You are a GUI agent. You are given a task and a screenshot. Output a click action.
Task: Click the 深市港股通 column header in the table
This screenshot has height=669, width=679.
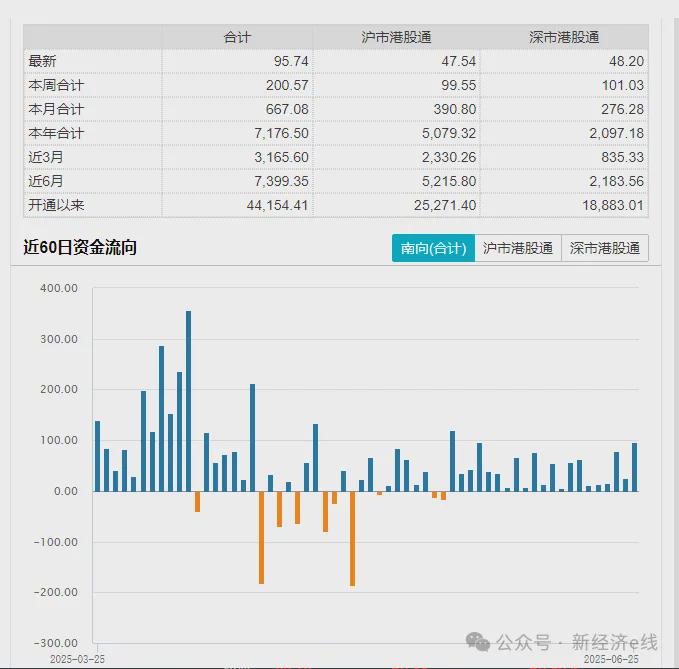(564, 37)
